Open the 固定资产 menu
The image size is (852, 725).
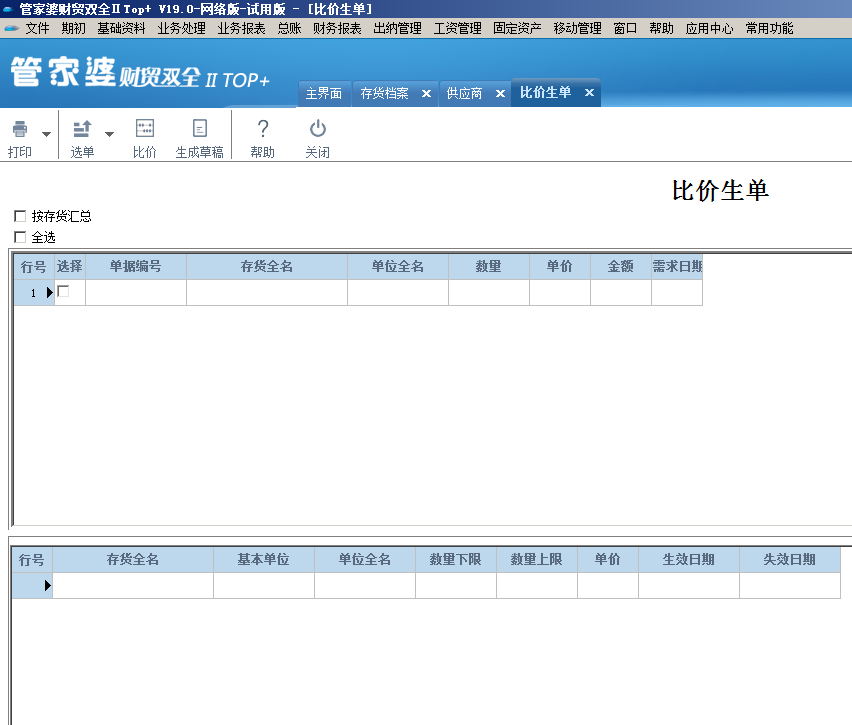pyautogui.click(x=517, y=28)
